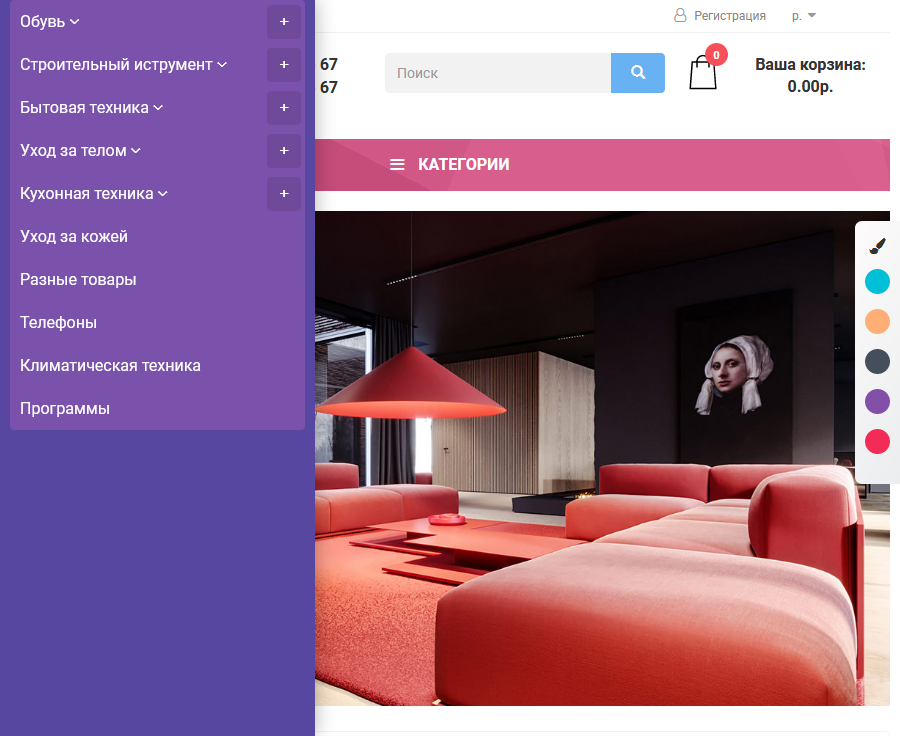
Task: Expand Обувь with its plus button
Action: (284, 22)
